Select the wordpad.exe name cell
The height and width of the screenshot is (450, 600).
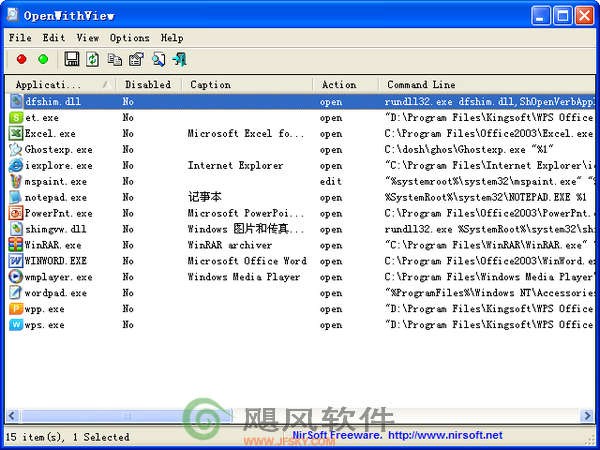(56, 293)
